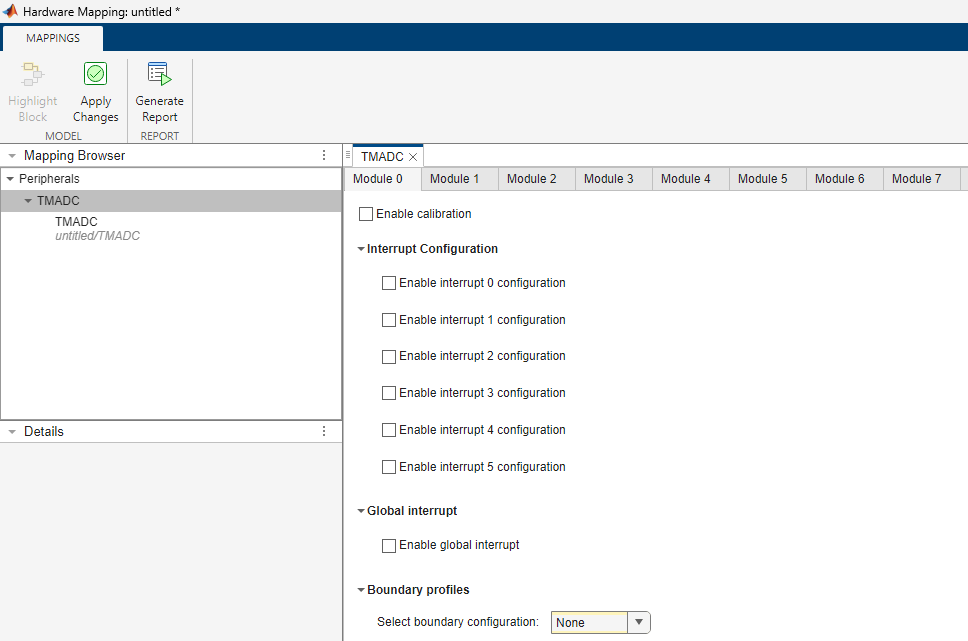Toggle Enable interrupt 0 configuration
Image resolution: width=968 pixels, height=641 pixels.
pos(389,283)
